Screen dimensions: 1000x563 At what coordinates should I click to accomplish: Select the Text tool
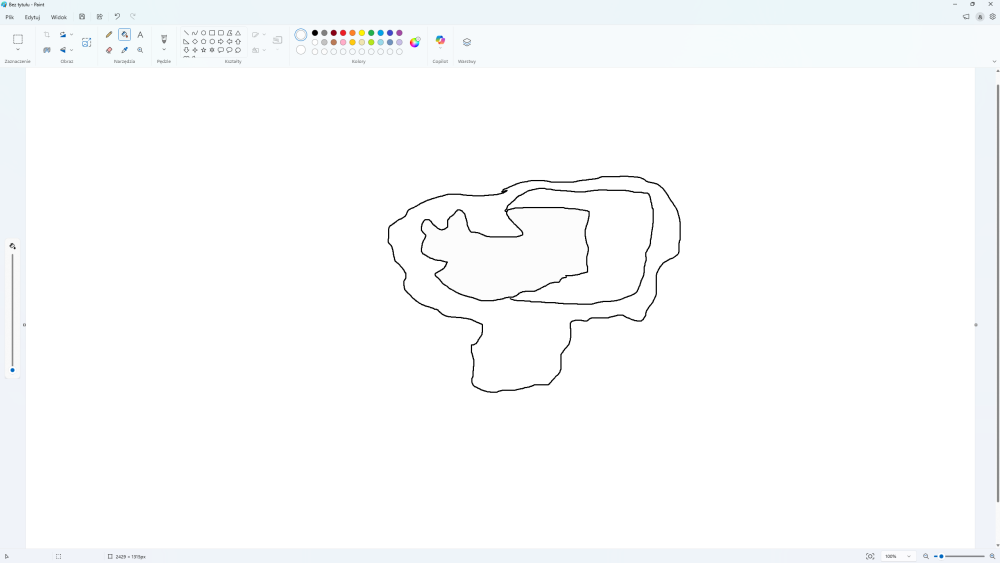point(140,34)
